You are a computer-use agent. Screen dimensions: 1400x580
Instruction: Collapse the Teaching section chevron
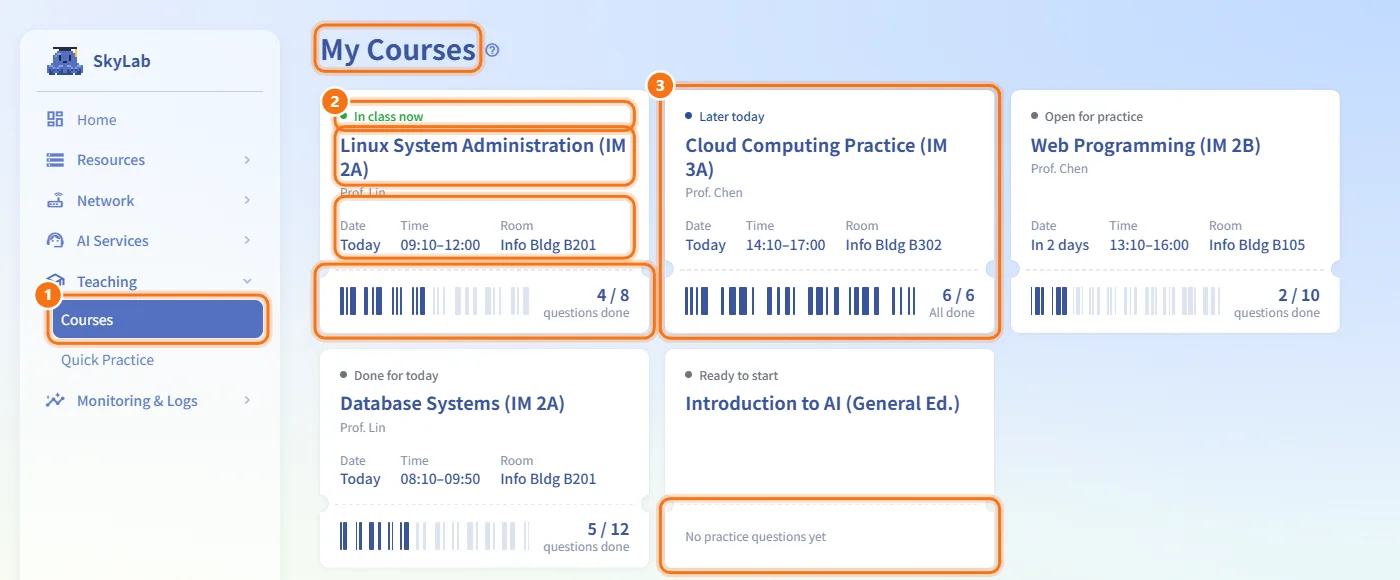[247, 281]
